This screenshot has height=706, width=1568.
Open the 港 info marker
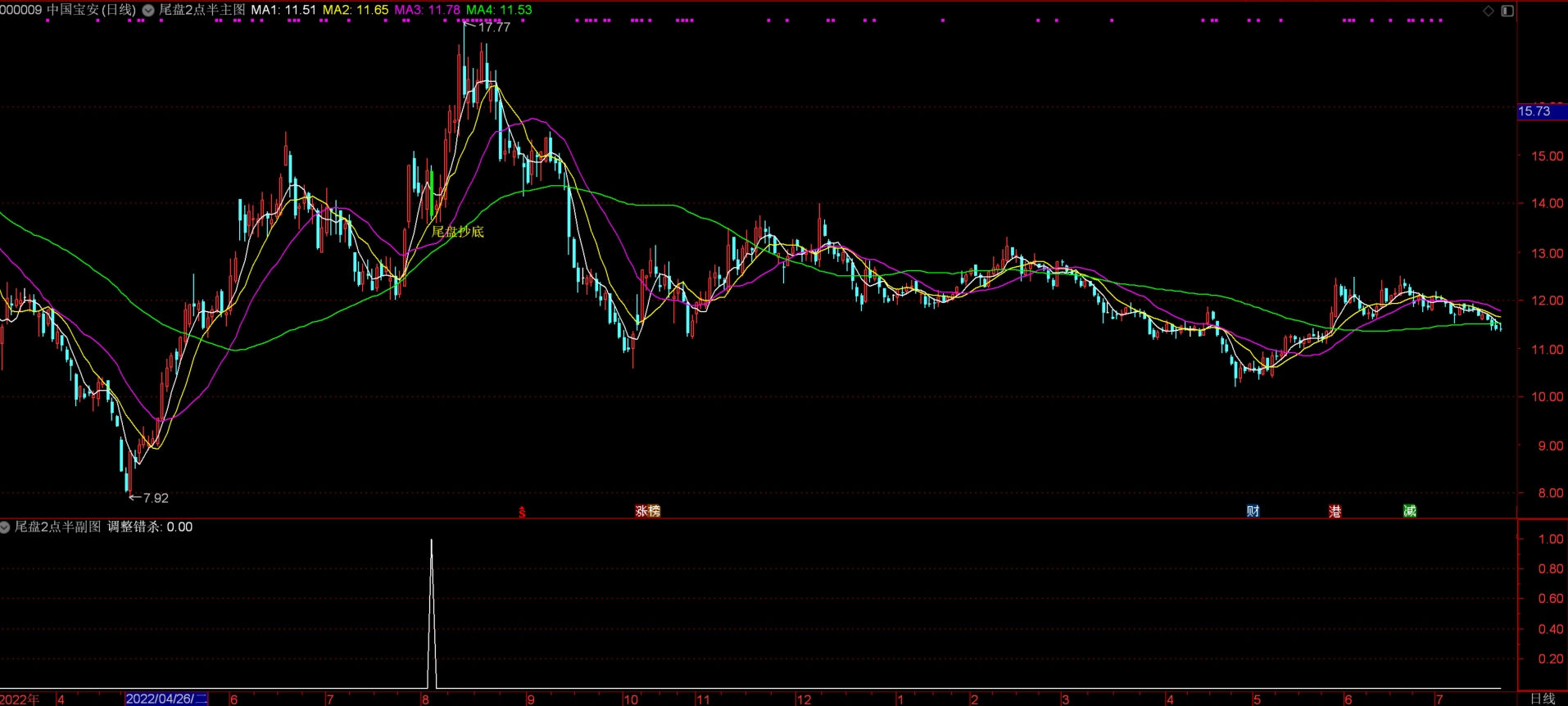coord(1335,511)
